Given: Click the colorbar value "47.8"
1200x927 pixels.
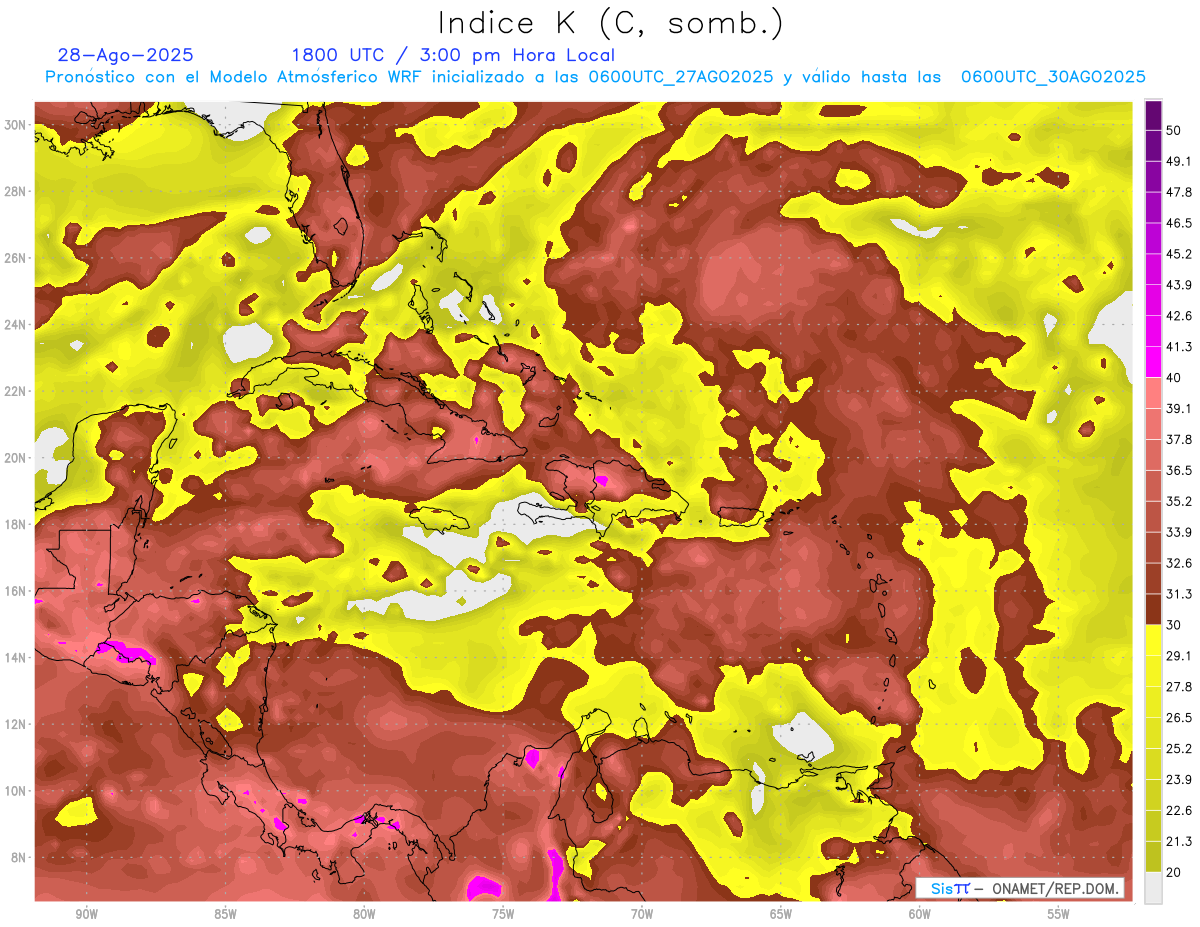Looking at the screenshot, I should pyautogui.click(x=1178, y=192).
